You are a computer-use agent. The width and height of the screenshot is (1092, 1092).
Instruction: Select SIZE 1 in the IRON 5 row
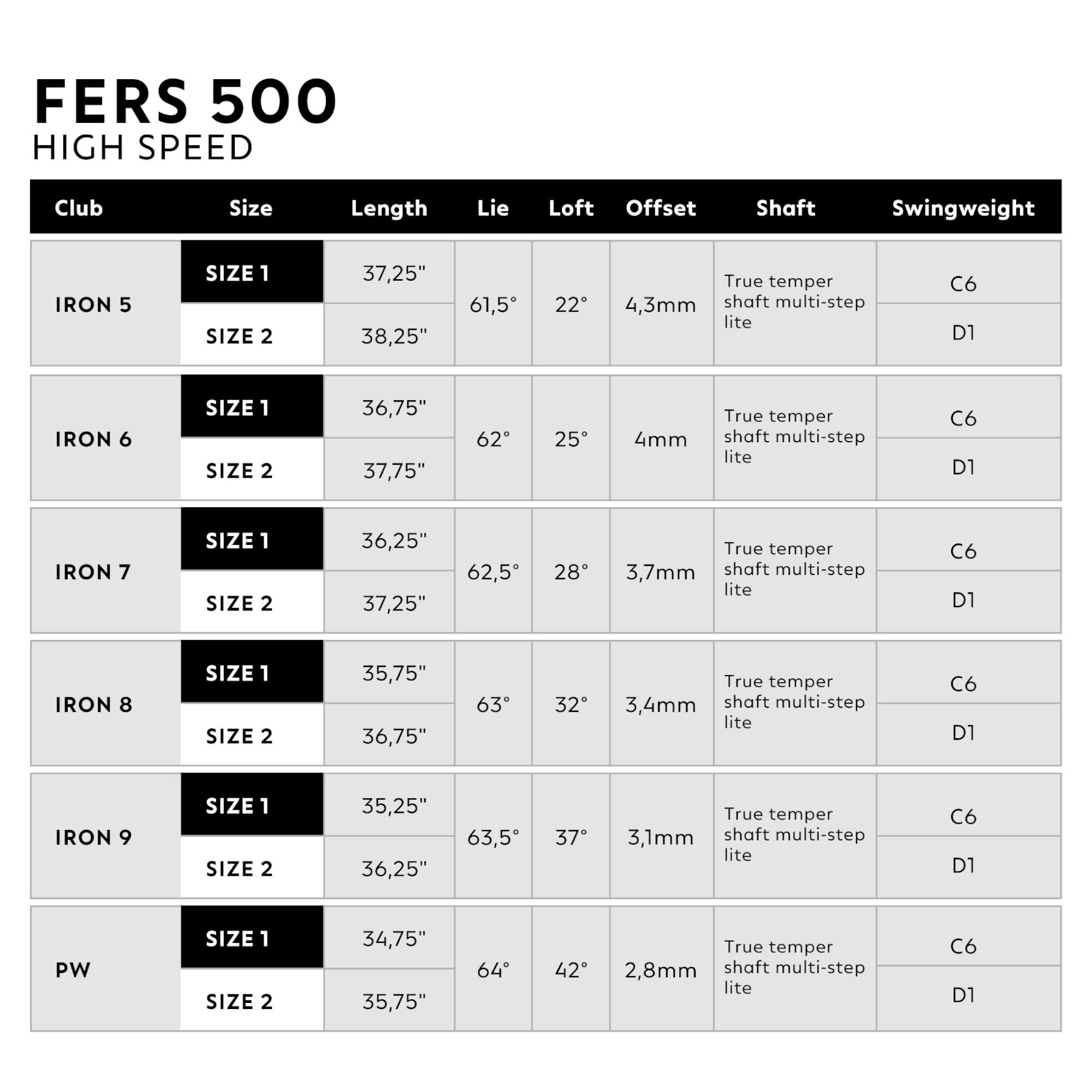[x=238, y=274]
